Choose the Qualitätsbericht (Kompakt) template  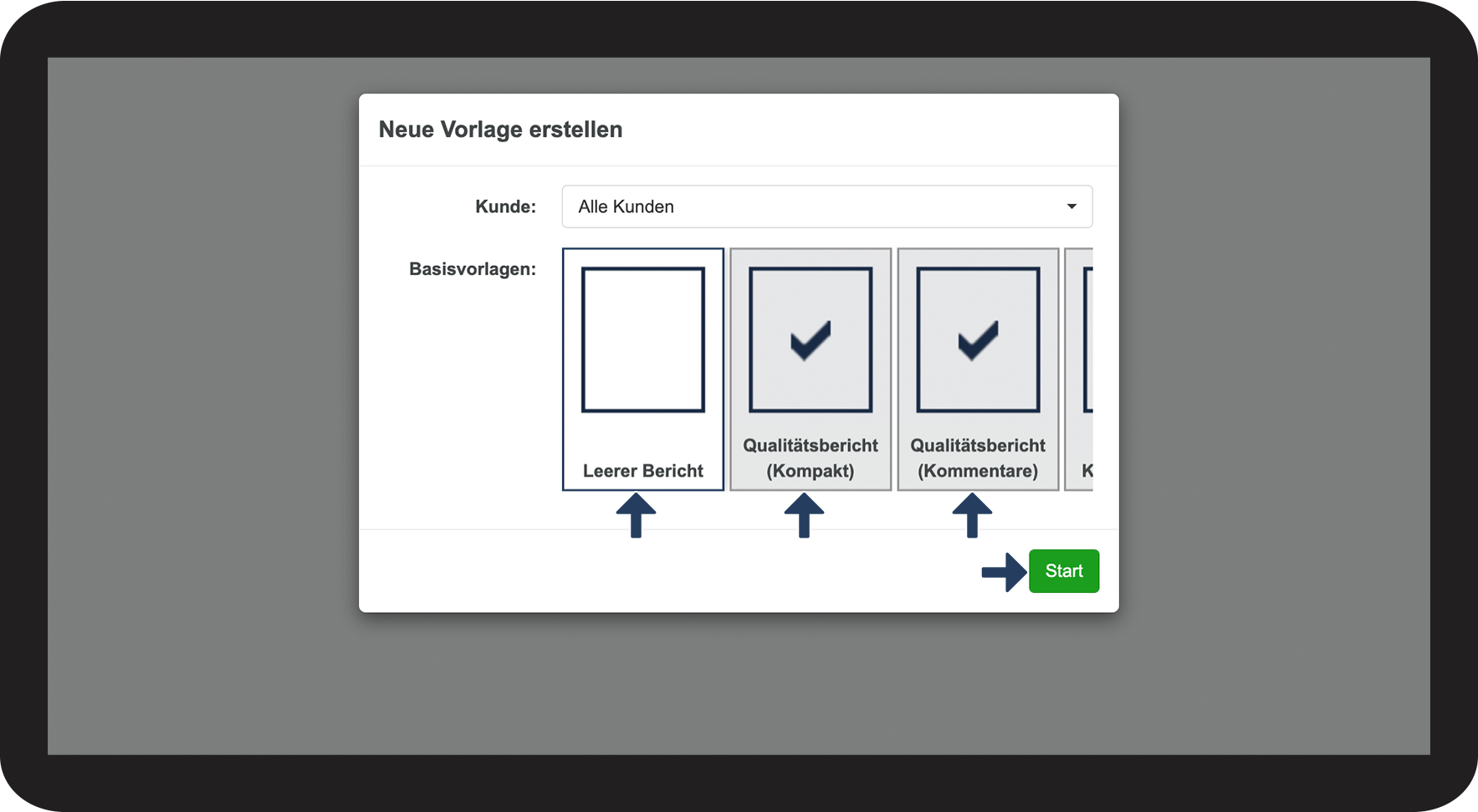[x=811, y=369]
